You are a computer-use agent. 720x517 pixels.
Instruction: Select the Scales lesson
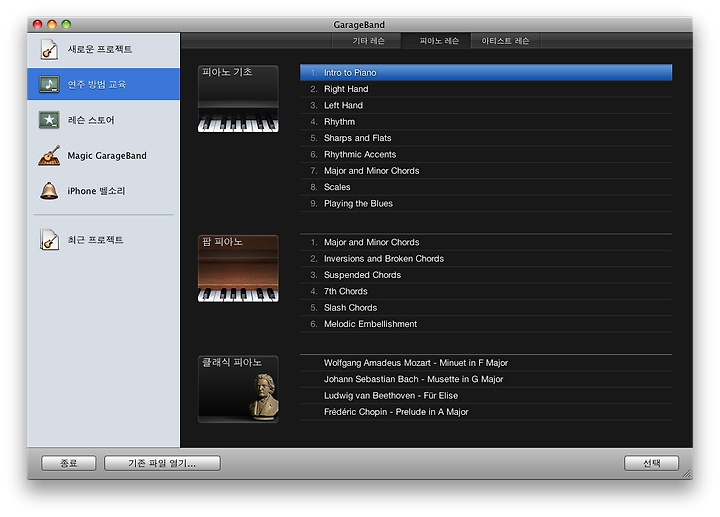[486, 187]
